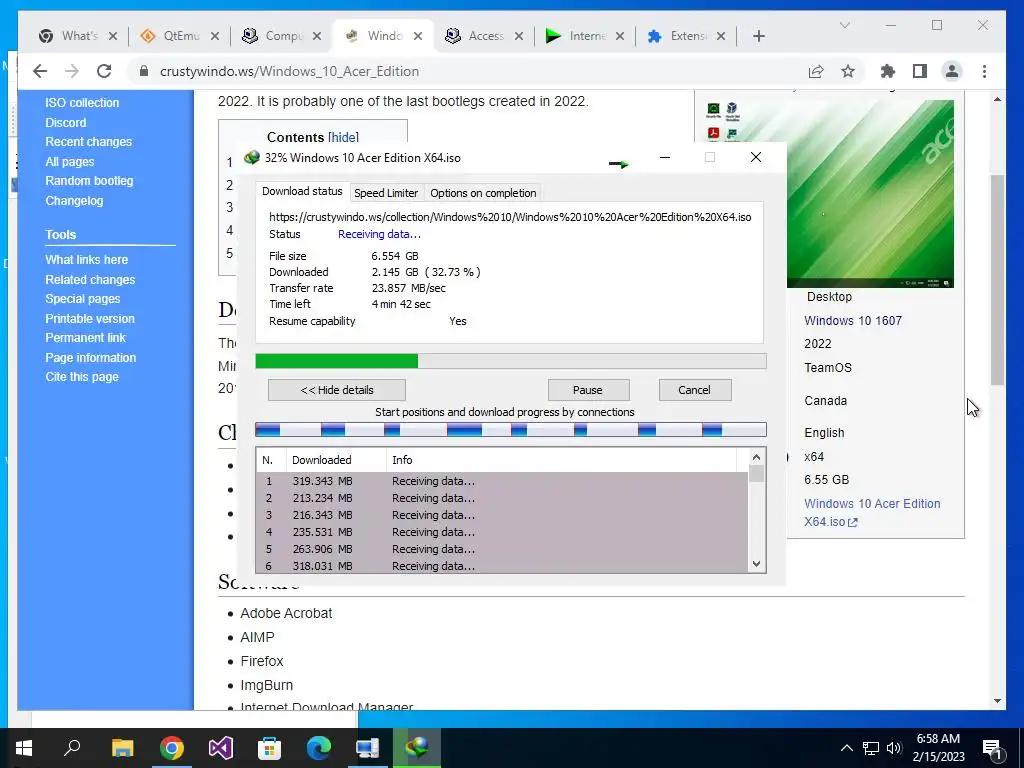Click the Acer desktop screenshot thumbnail
1024x768 pixels.
tap(870, 193)
